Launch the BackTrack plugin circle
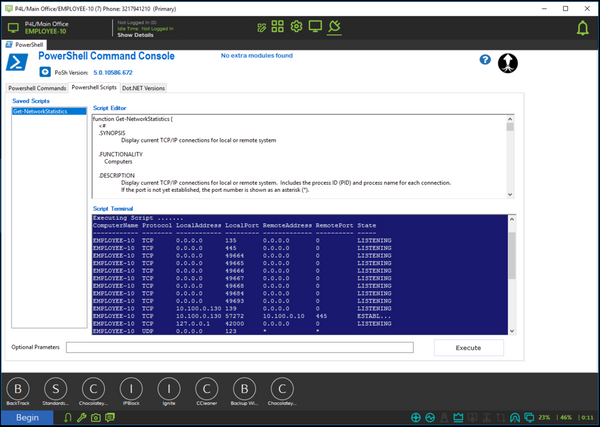Viewport: 600px width, 427px height. (x=18, y=389)
